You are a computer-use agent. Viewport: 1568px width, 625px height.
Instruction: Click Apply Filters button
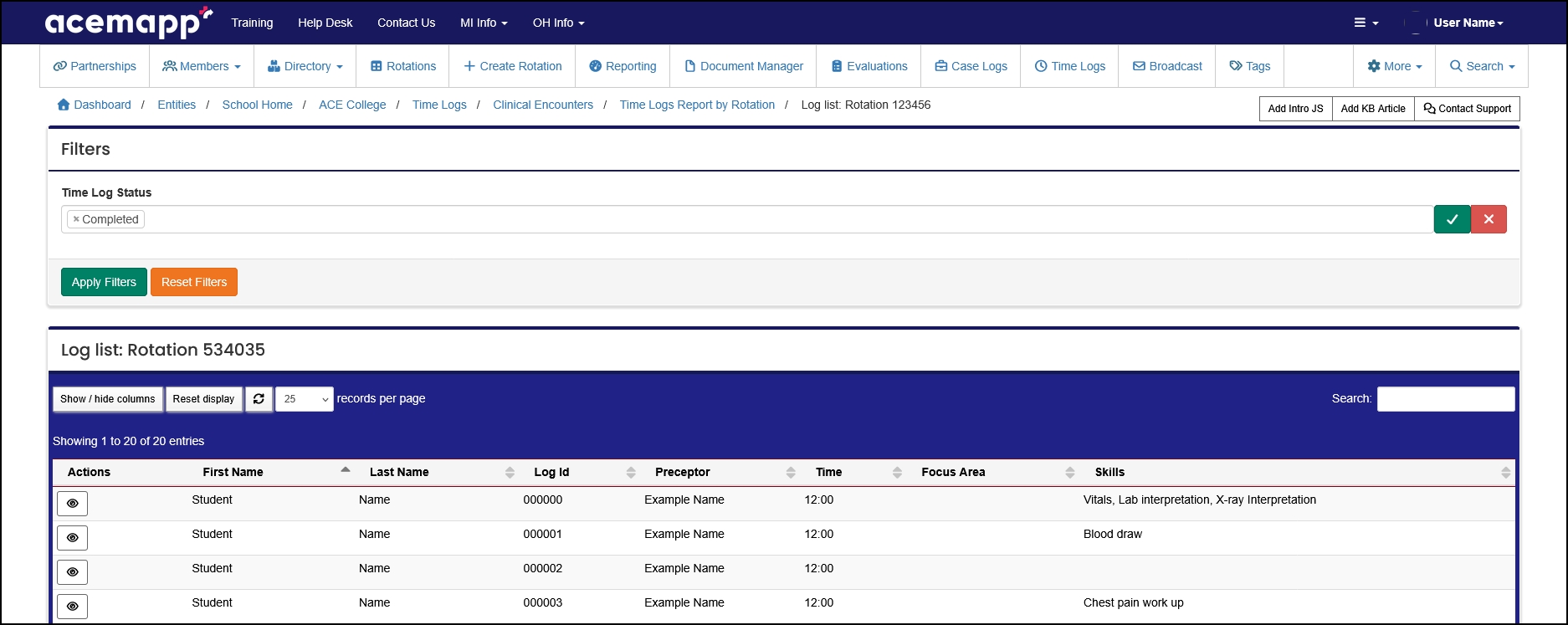104,282
